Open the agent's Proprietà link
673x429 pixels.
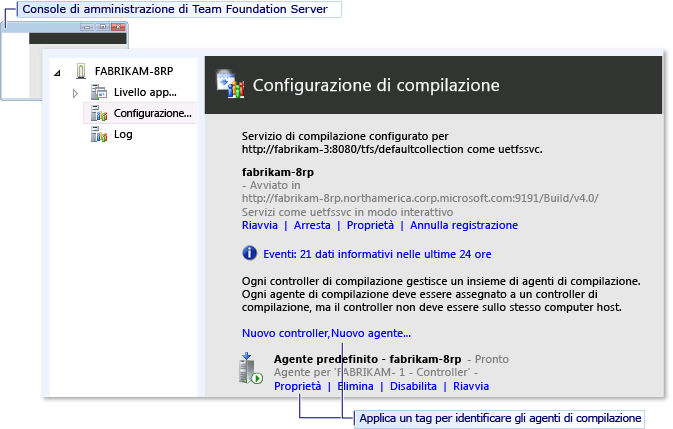point(297,386)
